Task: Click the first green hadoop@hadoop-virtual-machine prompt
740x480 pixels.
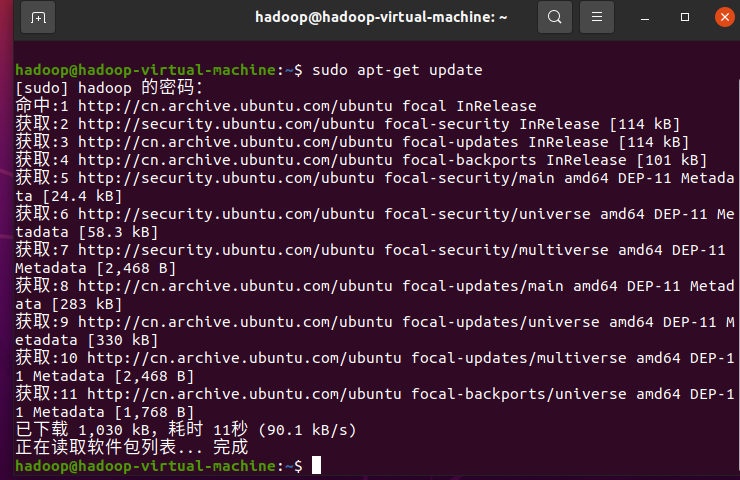Action: tap(145, 70)
